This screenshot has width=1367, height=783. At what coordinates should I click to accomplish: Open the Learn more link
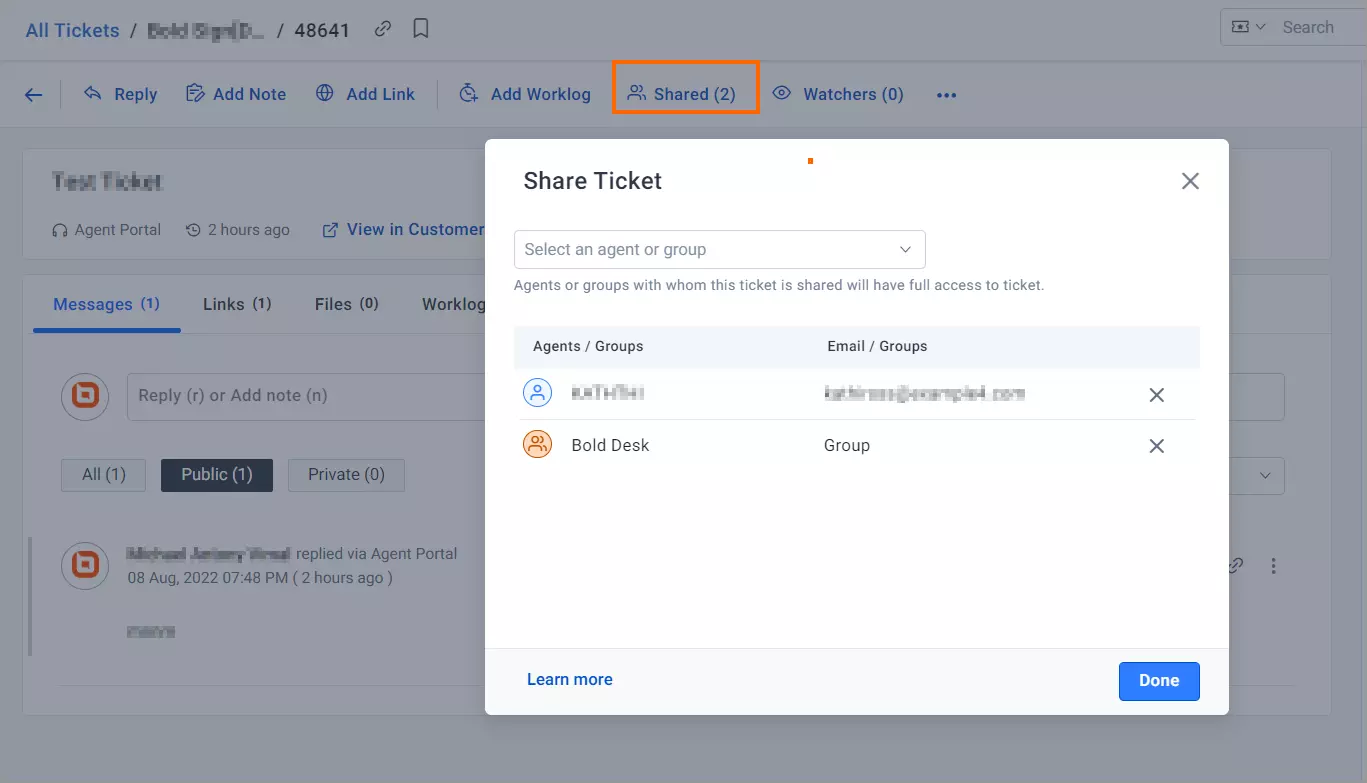coord(569,680)
